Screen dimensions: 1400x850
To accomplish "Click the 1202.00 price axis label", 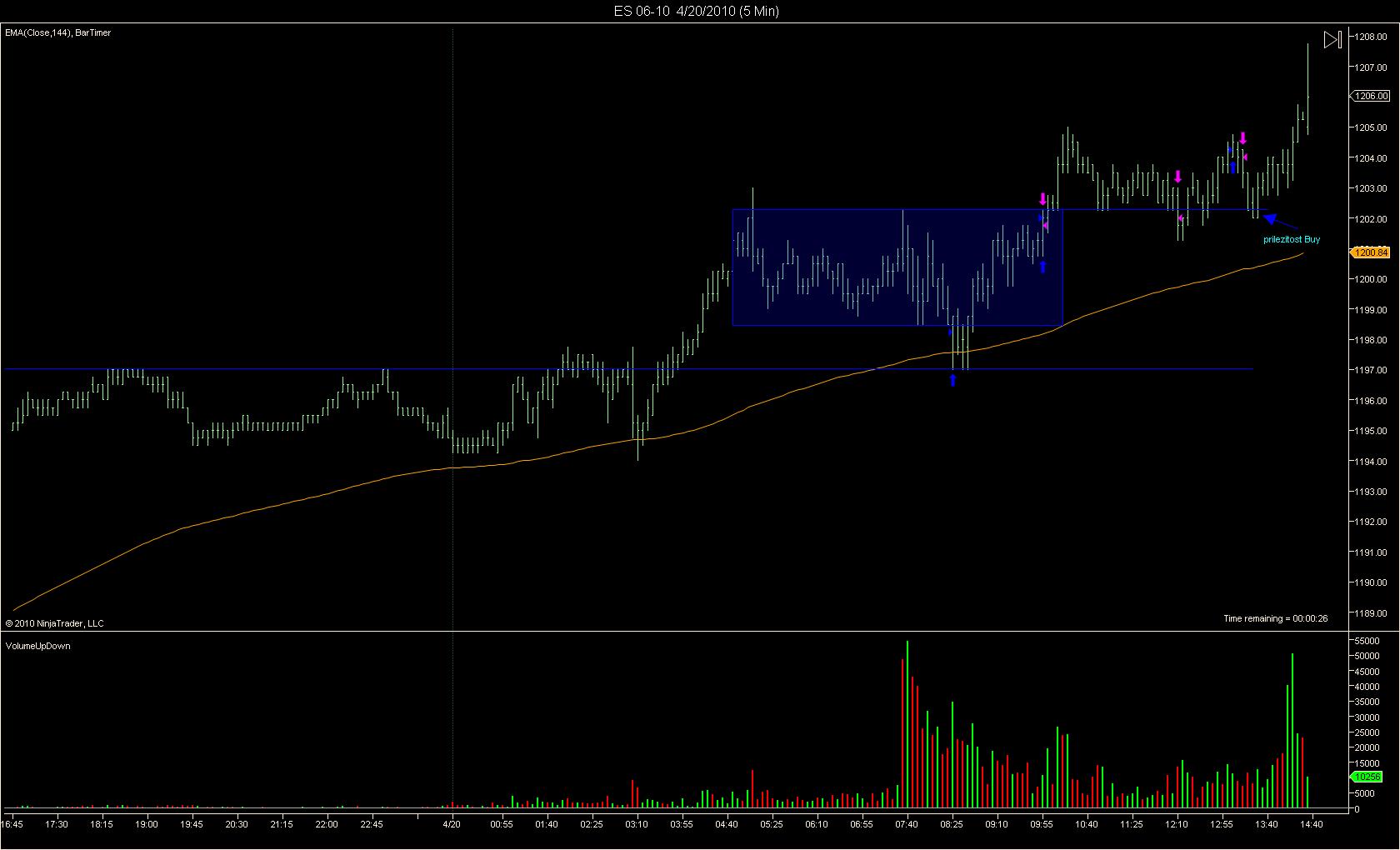I will (x=1371, y=219).
